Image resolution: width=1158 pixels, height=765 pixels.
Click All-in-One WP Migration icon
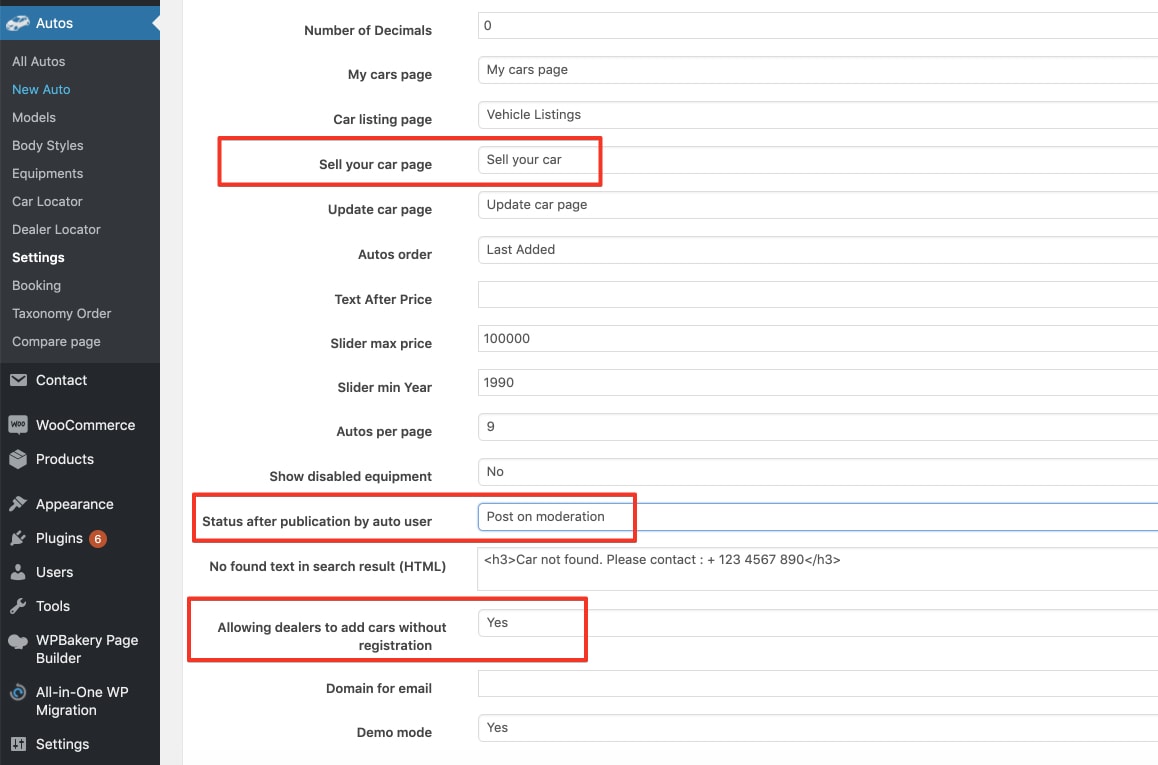tap(18, 693)
